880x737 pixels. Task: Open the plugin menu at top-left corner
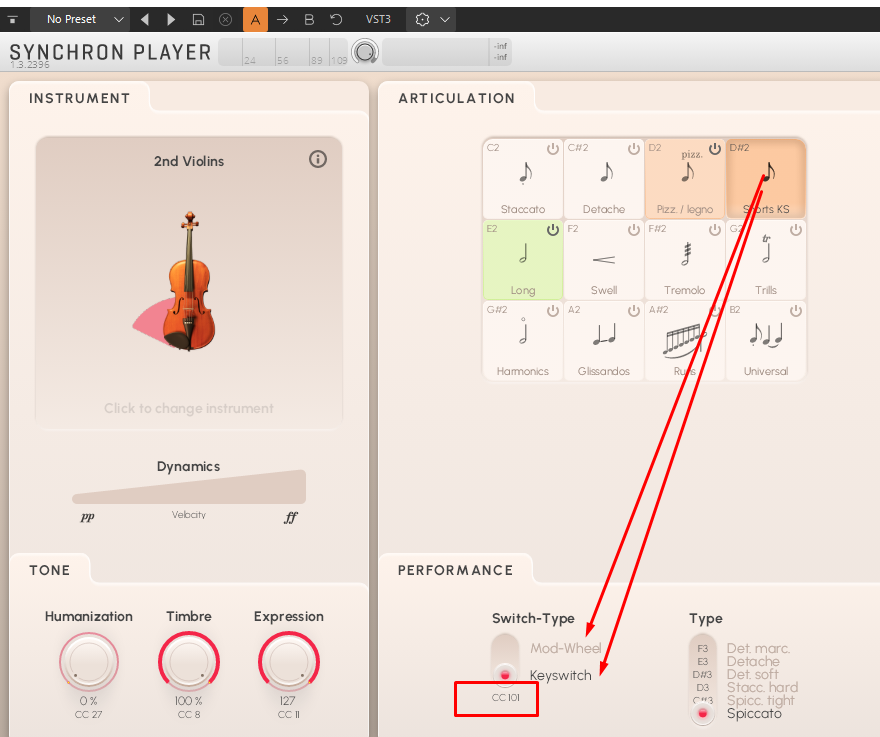point(12,20)
